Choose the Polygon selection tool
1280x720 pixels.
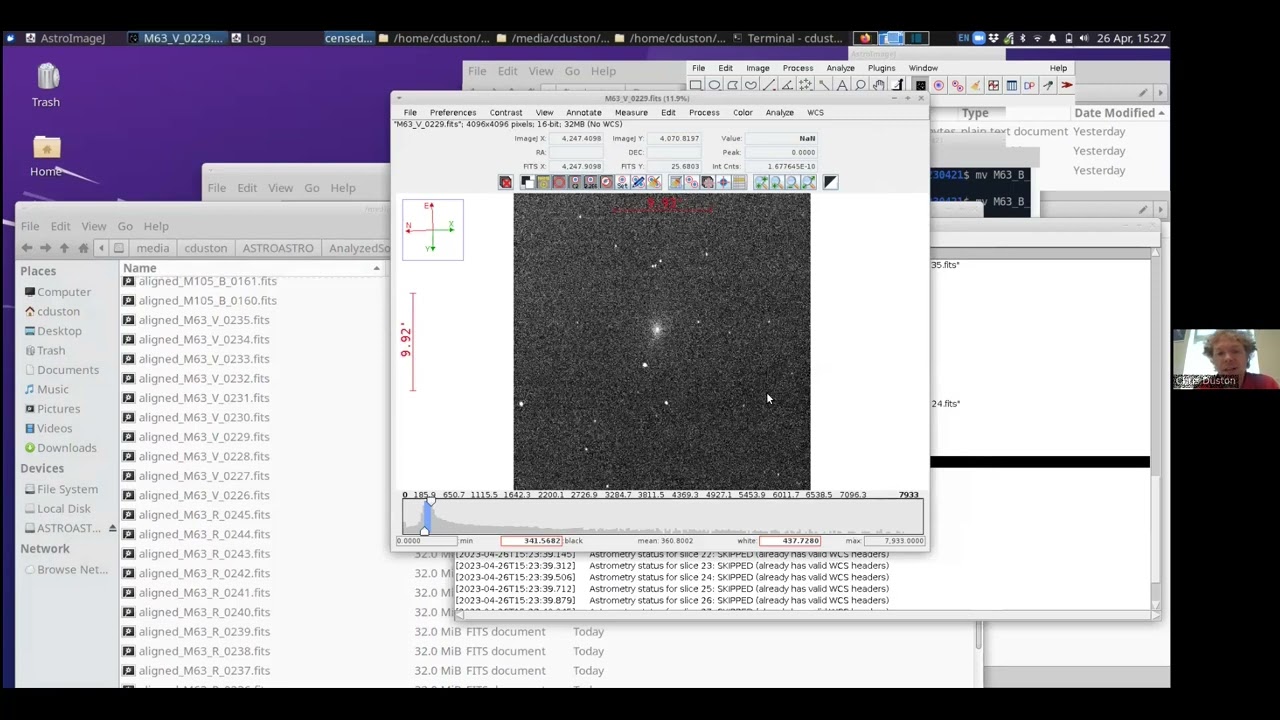click(732, 85)
